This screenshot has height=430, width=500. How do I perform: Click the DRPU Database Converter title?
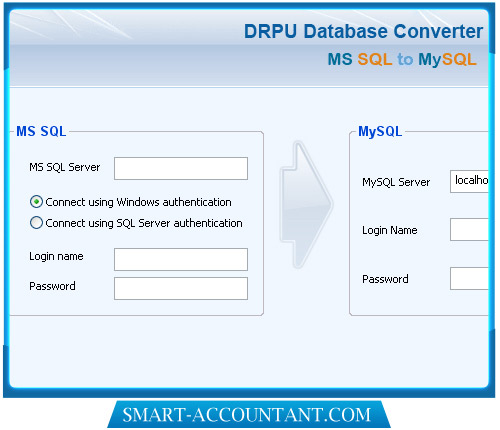pos(363,31)
